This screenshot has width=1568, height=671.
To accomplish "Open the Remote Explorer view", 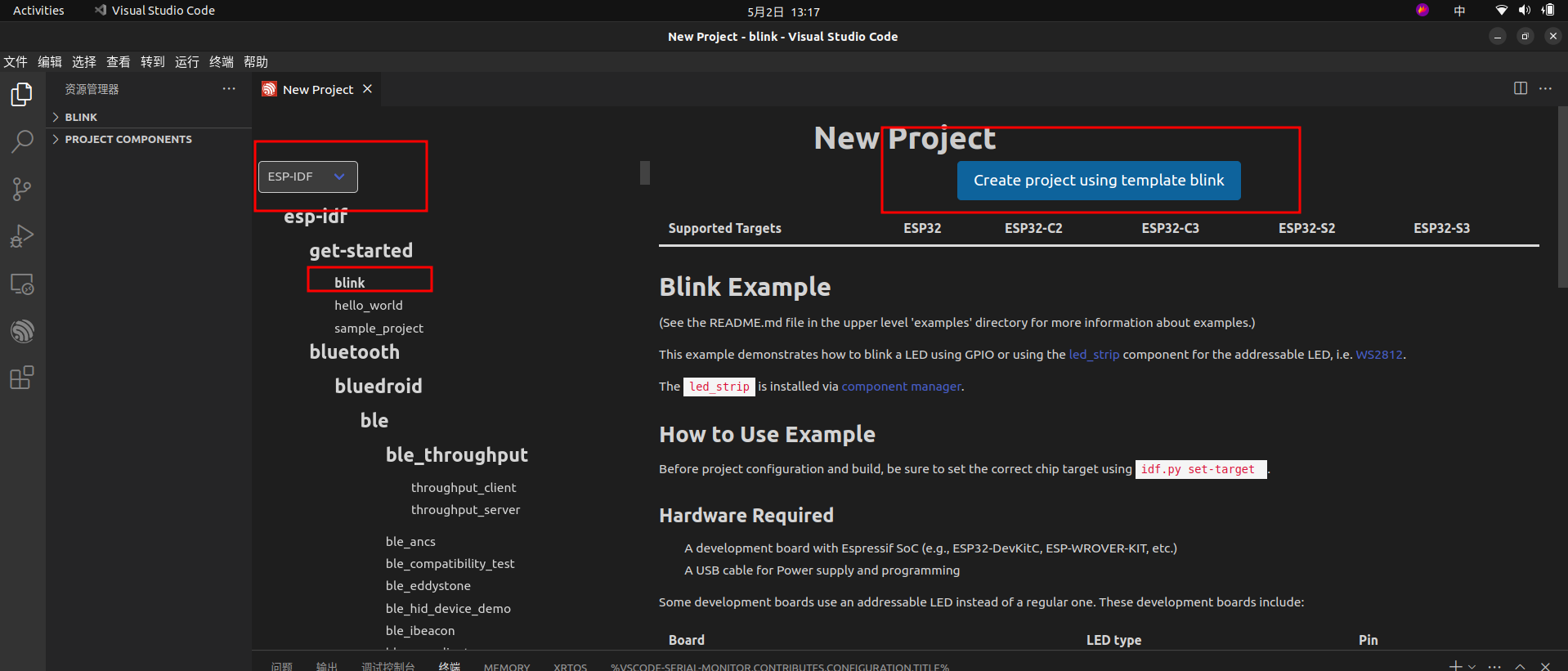I will coord(22,284).
